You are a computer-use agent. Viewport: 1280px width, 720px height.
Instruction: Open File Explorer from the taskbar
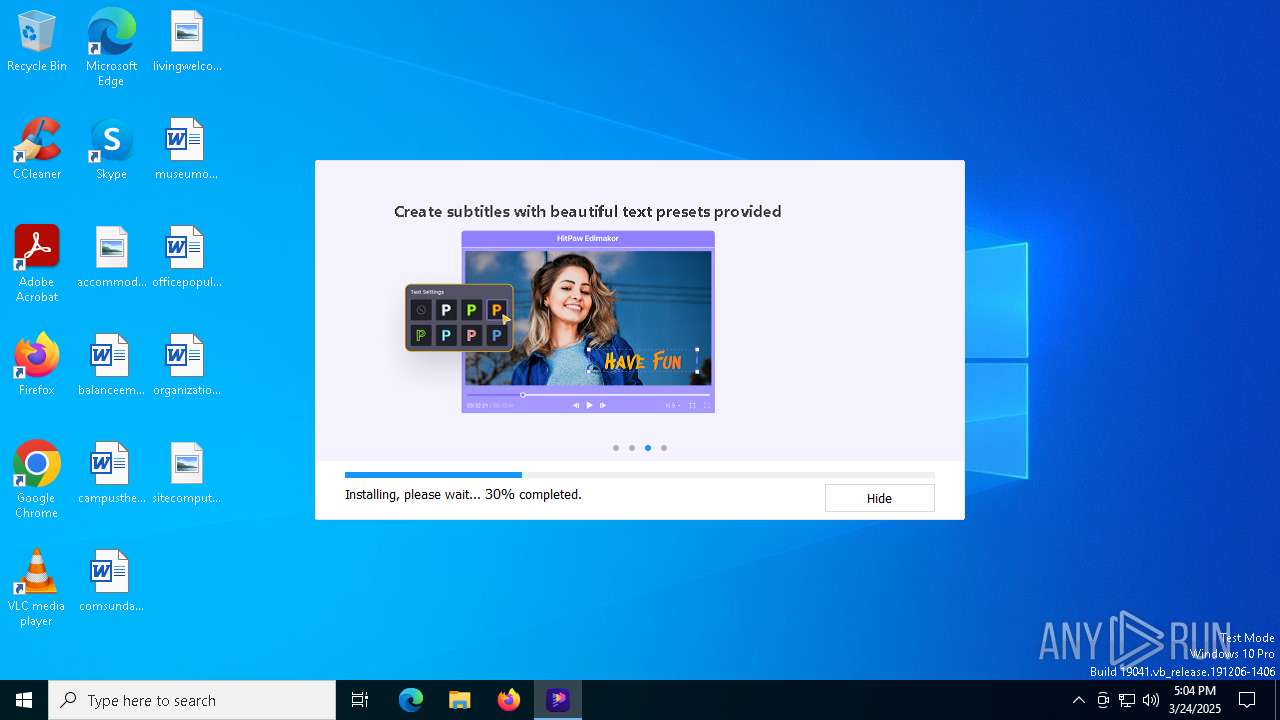(x=460, y=700)
